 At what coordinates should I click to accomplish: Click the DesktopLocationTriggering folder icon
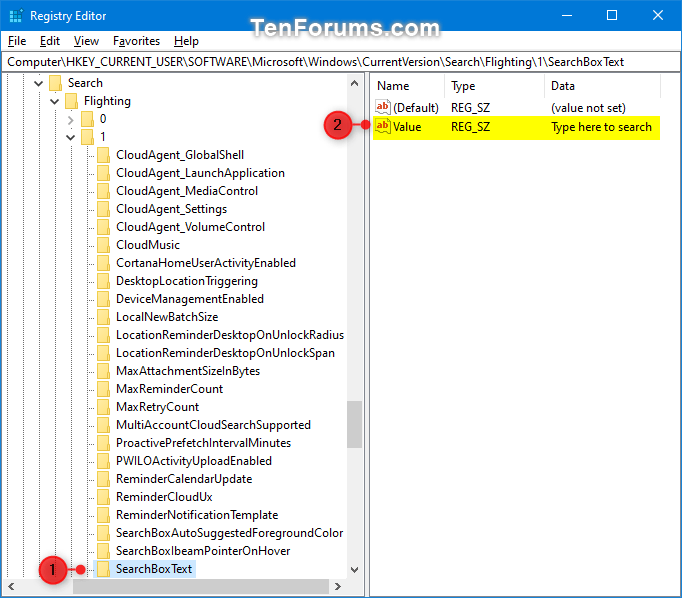pyautogui.click(x=104, y=281)
